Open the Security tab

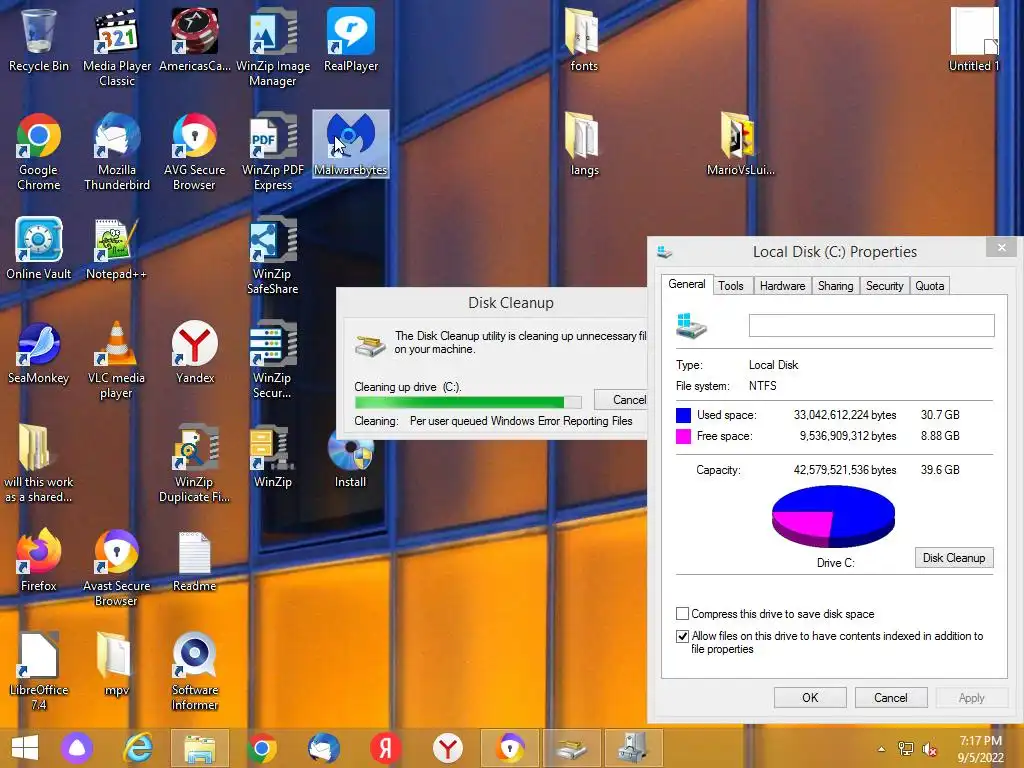(884, 286)
